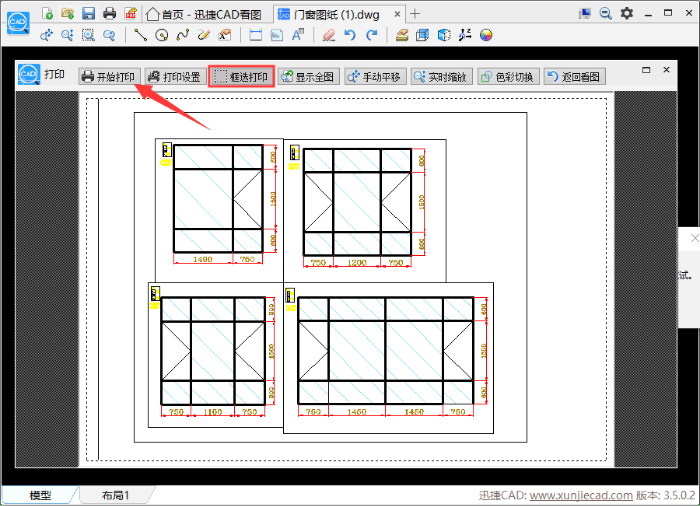Screen dimensions: 700x506
Task: Click the 实时缩放 button
Action: pyautogui.click(x=442, y=77)
